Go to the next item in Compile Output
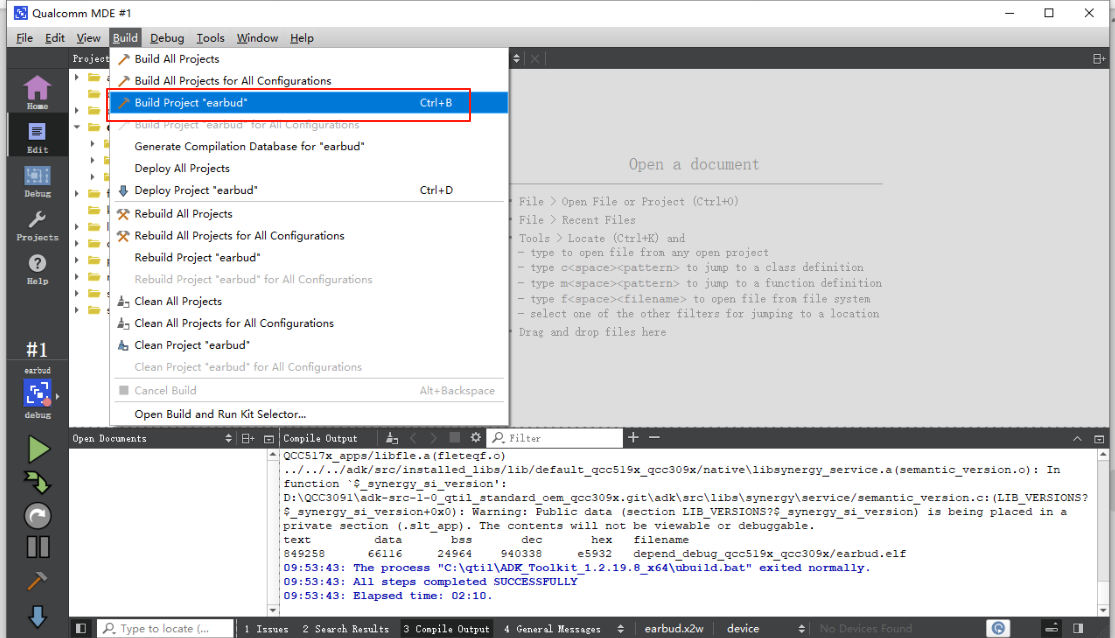This screenshot has height=638, width=1115. (434, 438)
